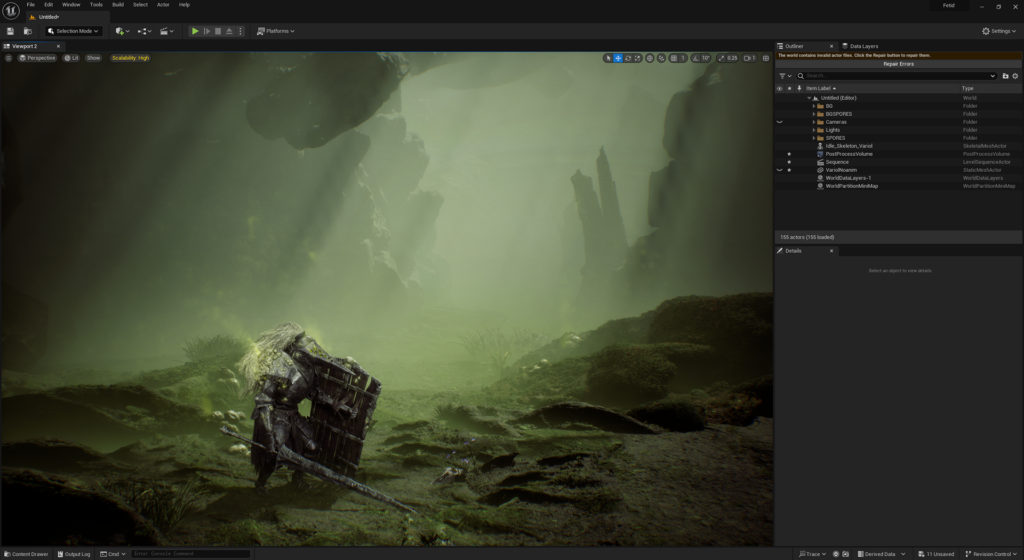
Task: Toggle the grid snapping button
Action: click(x=674, y=58)
